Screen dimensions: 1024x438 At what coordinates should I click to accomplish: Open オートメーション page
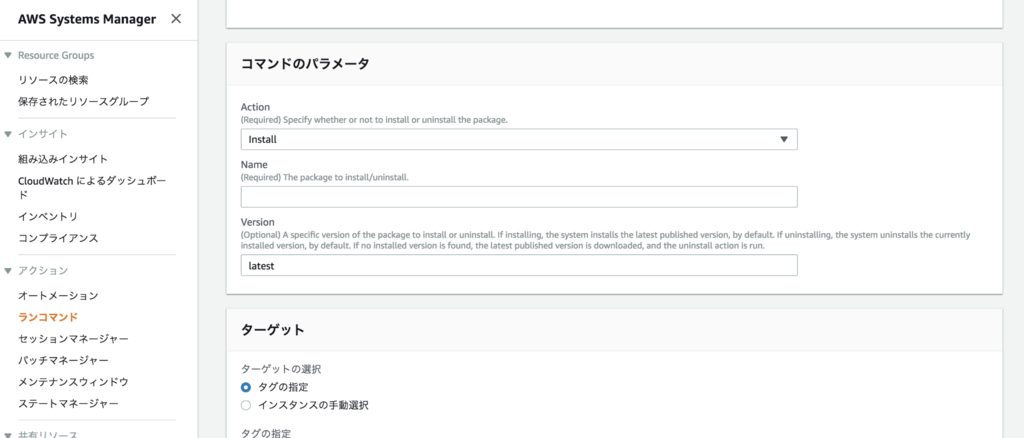point(58,295)
